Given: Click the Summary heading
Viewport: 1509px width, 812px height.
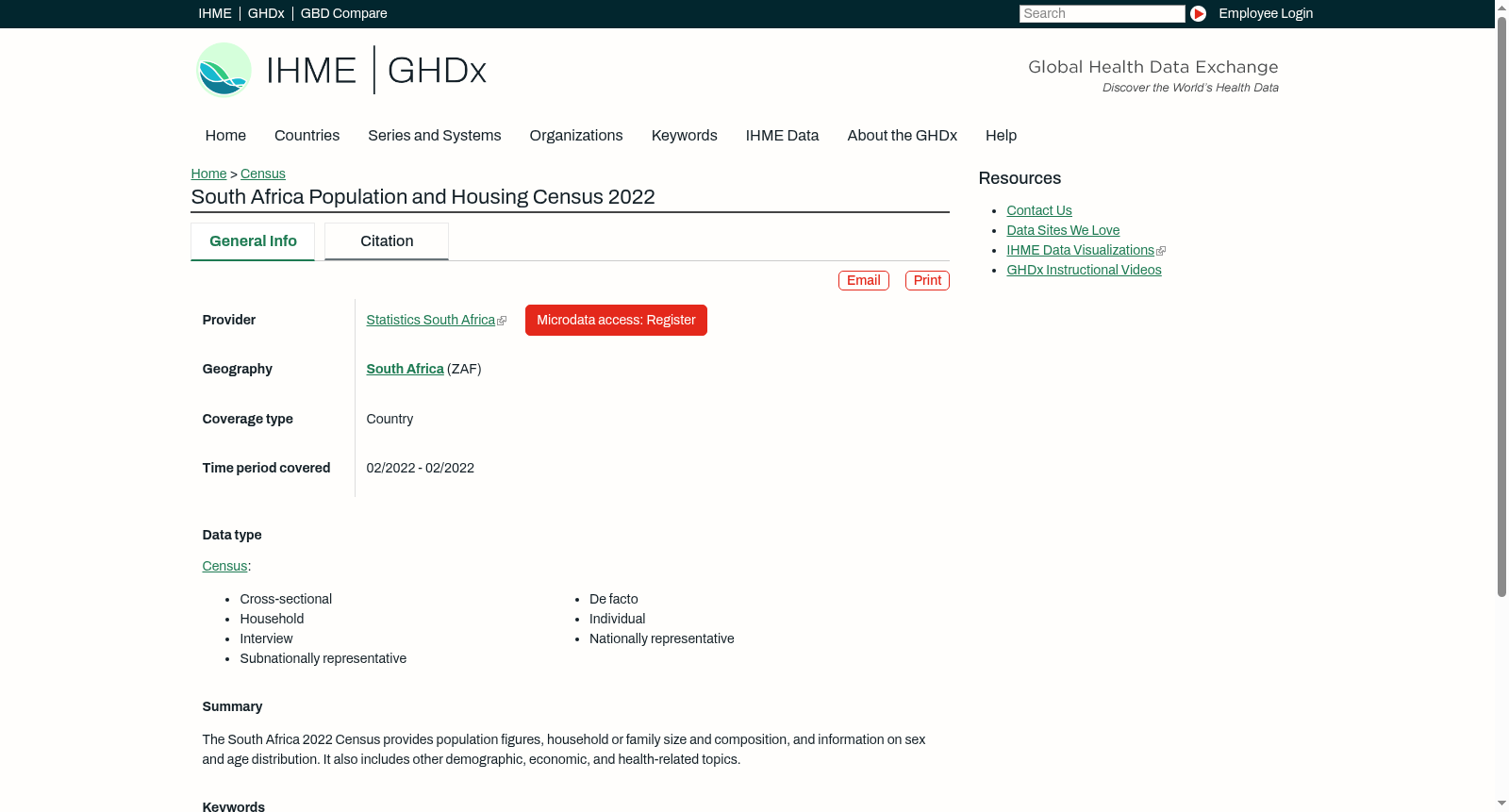Looking at the screenshot, I should point(232,706).
